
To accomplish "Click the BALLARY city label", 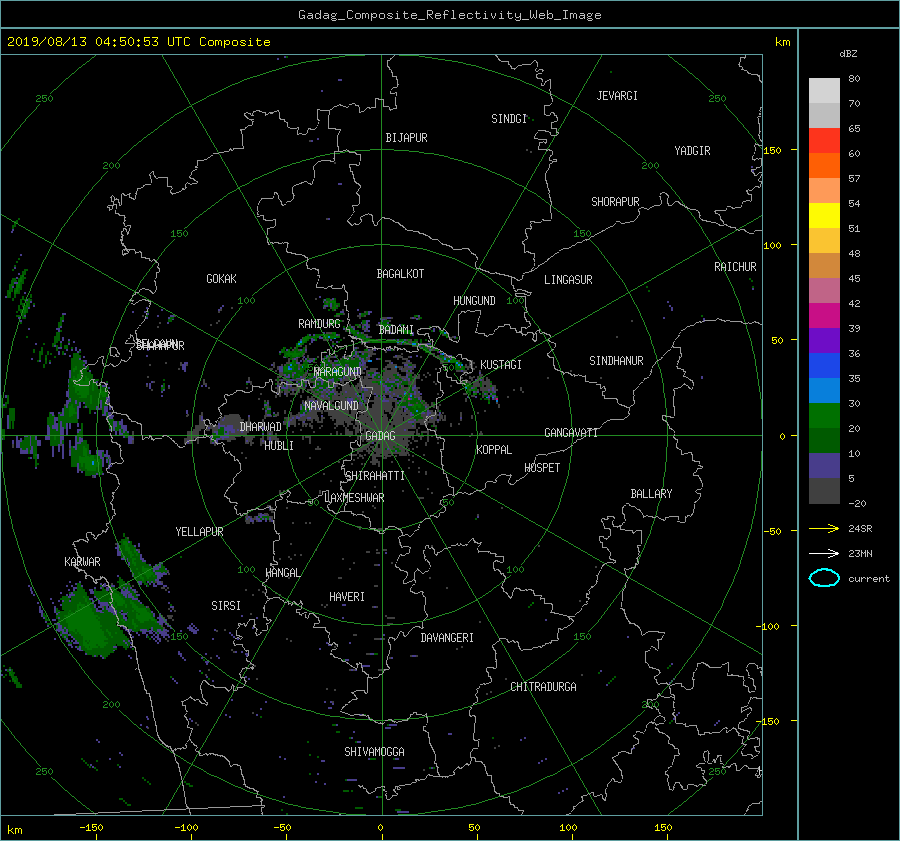I will [x=651, y=494].
